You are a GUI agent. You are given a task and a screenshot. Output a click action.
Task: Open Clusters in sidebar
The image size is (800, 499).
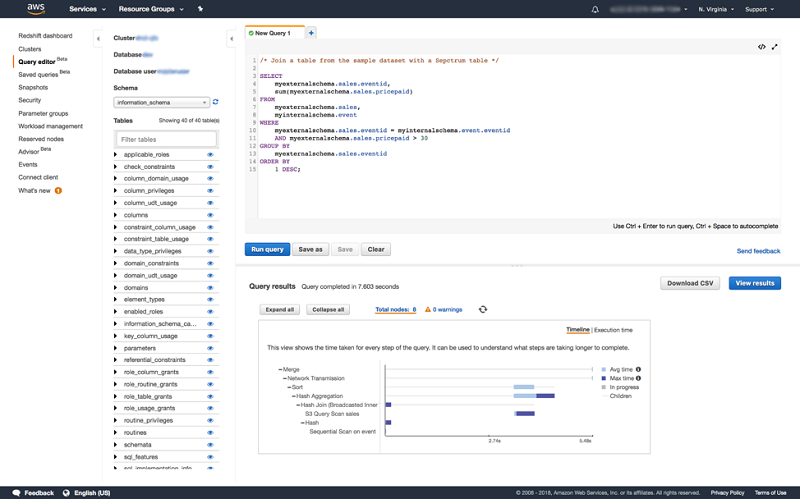tap(30, 49)
